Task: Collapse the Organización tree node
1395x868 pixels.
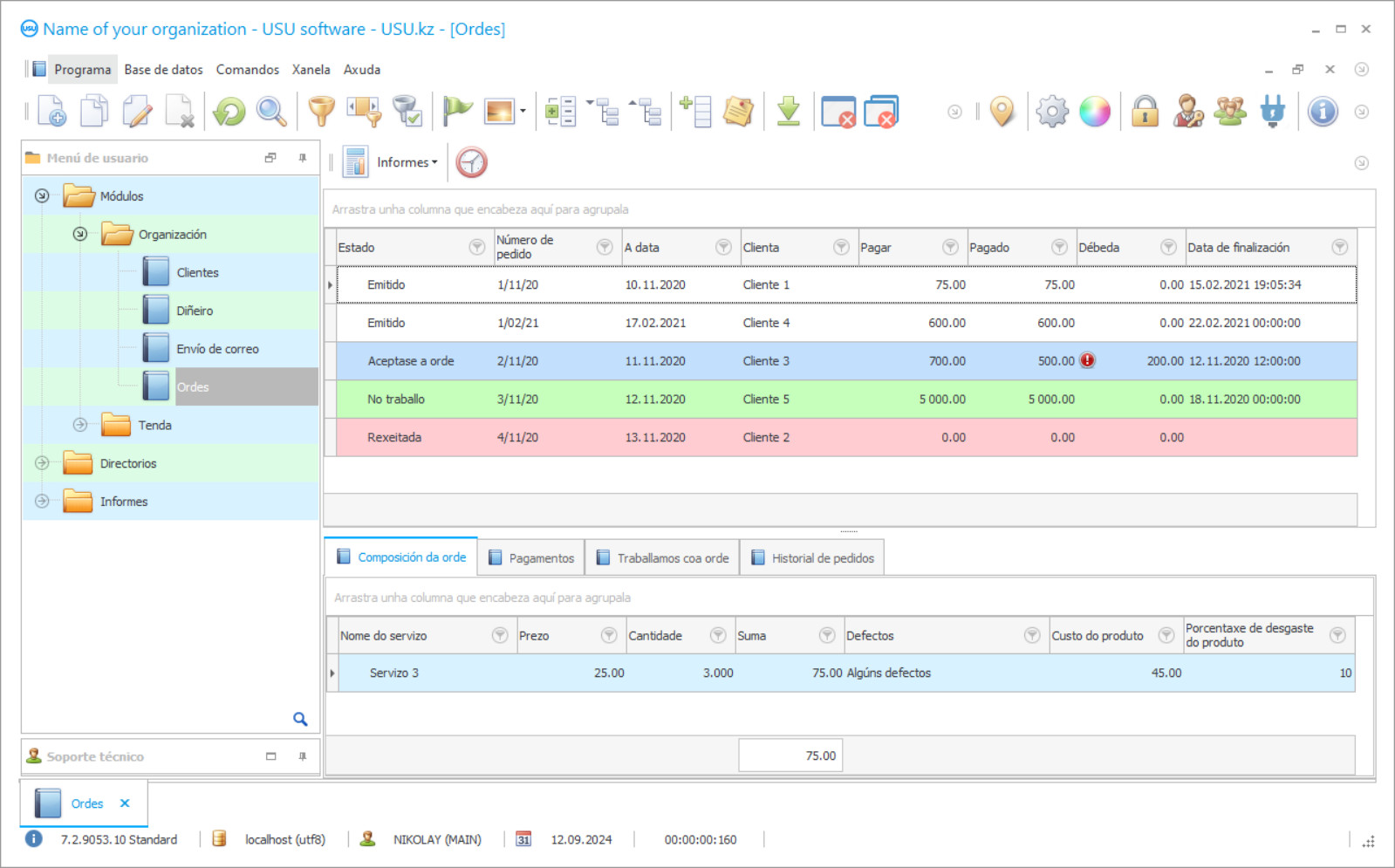Action: pos(80,234)
